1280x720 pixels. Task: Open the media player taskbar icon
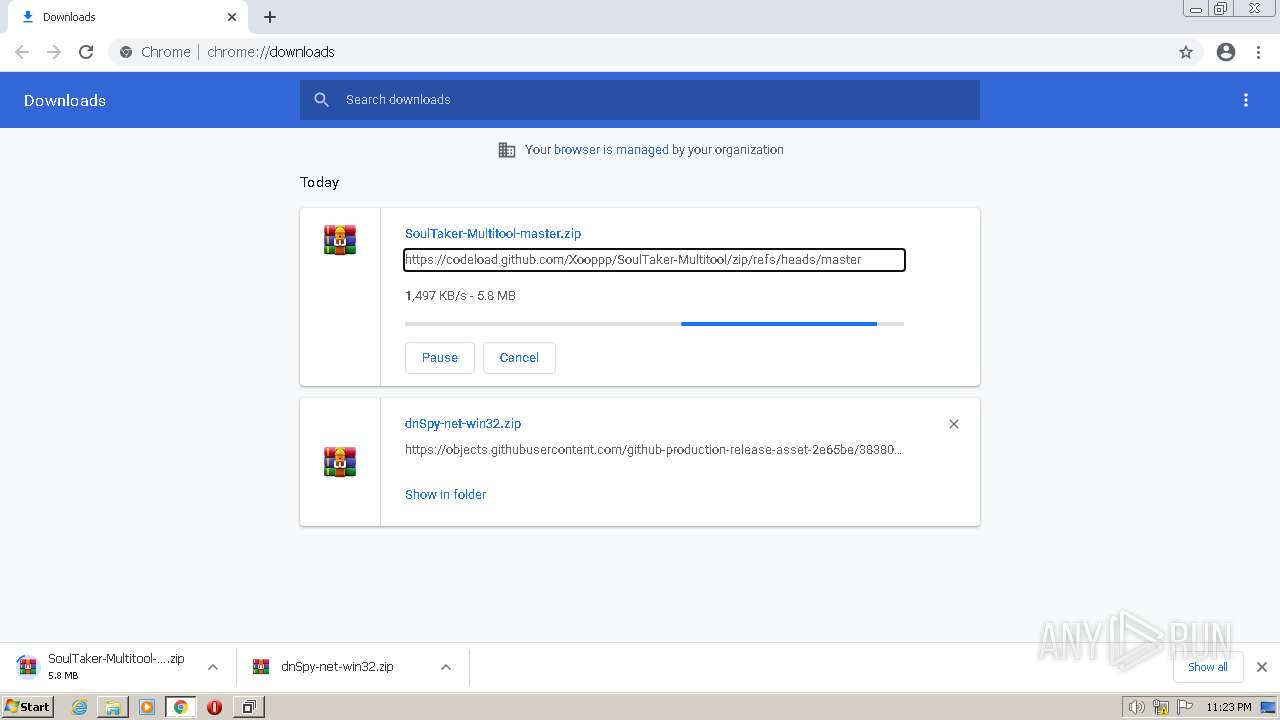coord(147,707)
